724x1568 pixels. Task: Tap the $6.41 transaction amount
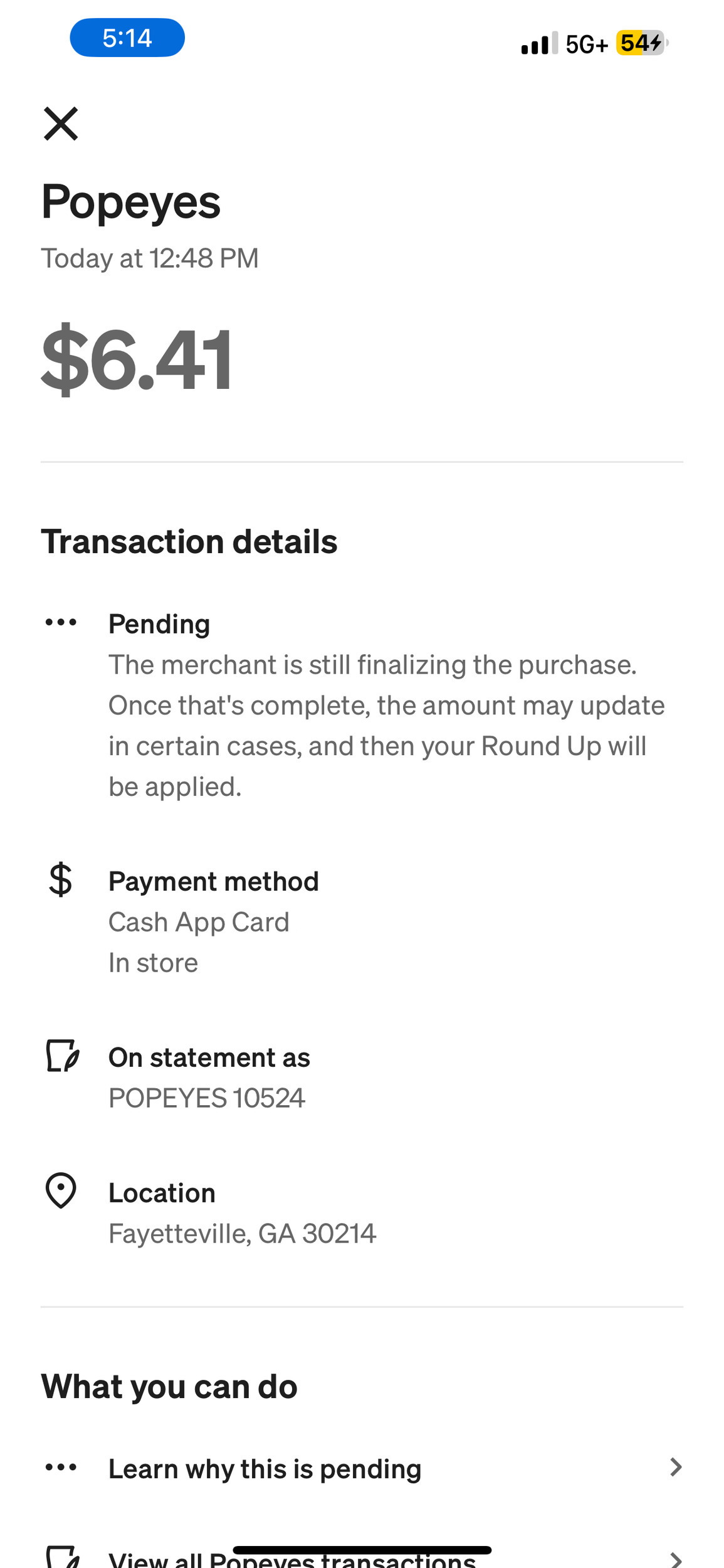(137, 360)
